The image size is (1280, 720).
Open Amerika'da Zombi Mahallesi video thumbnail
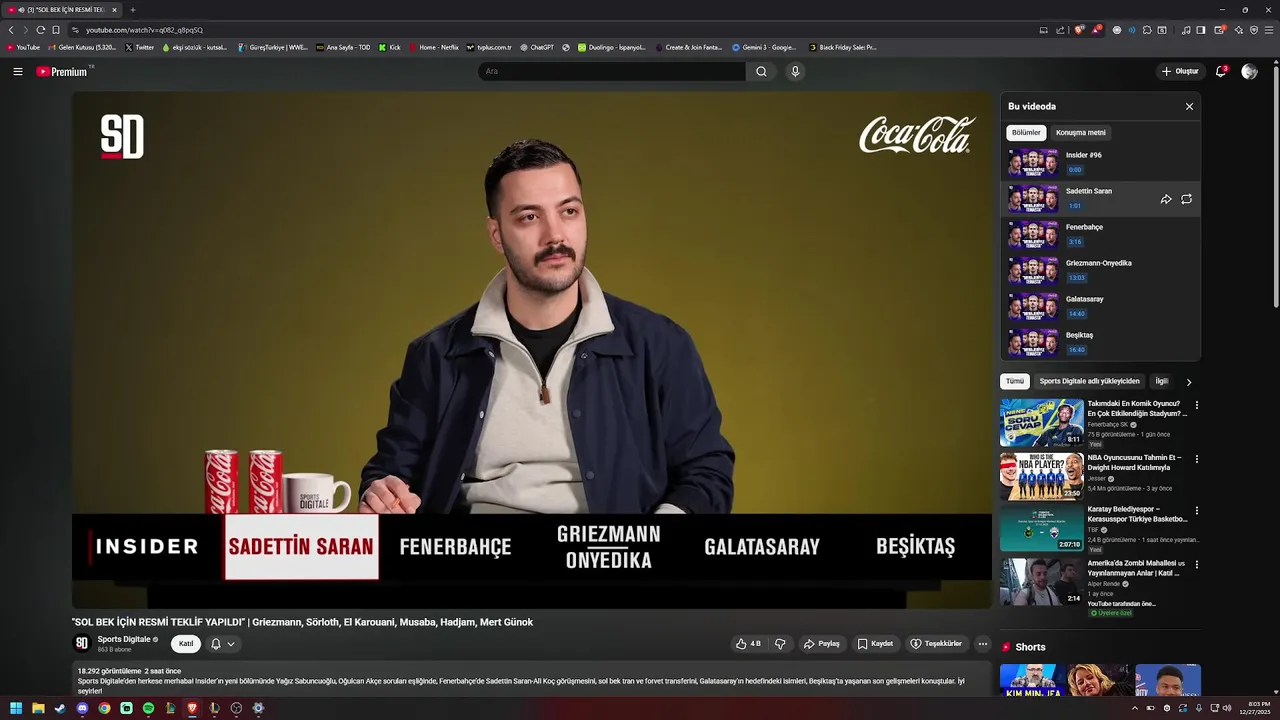tap(1042, 582)
